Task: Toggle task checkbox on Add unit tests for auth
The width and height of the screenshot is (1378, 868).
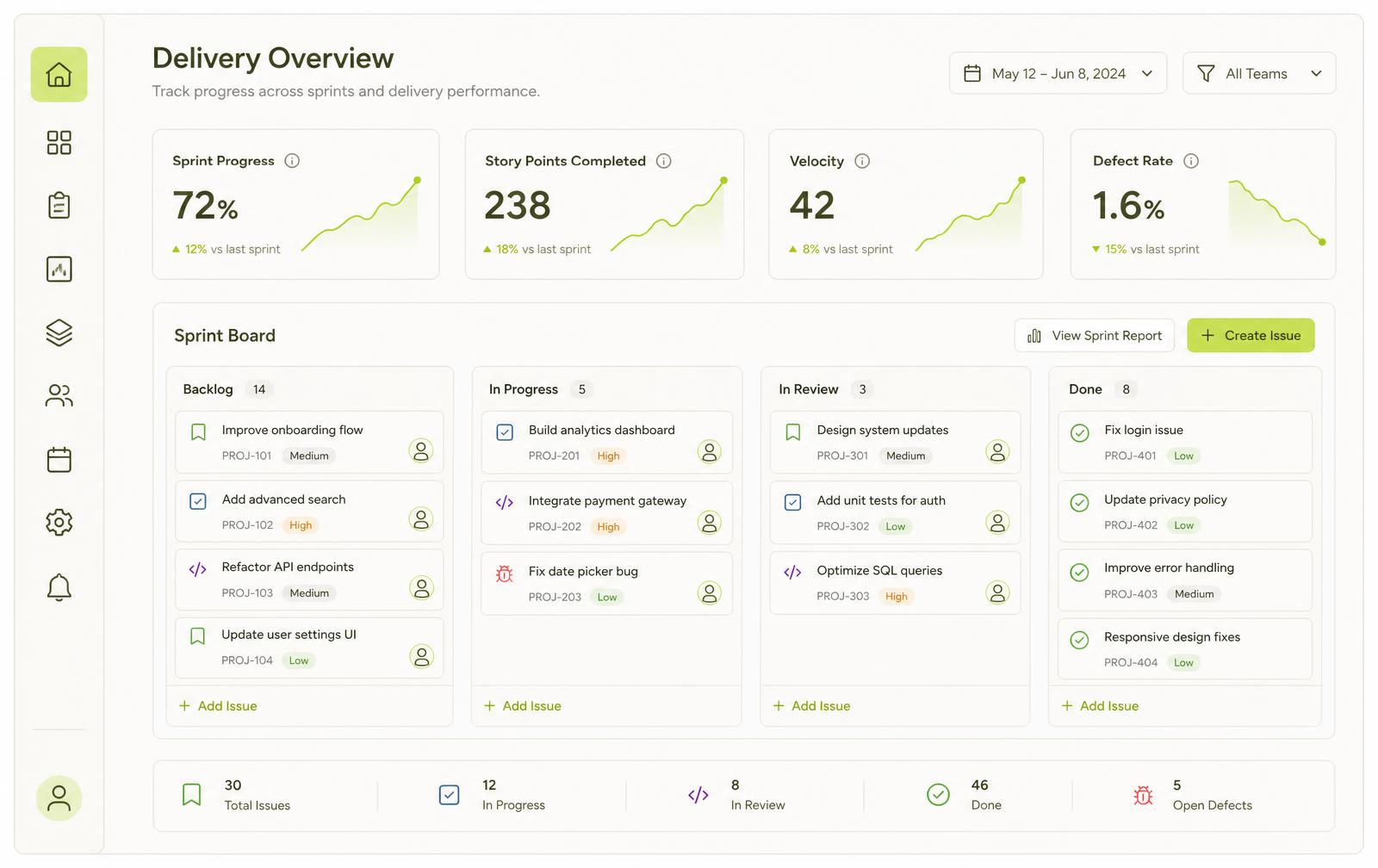Action: click(x=793, y=502)
